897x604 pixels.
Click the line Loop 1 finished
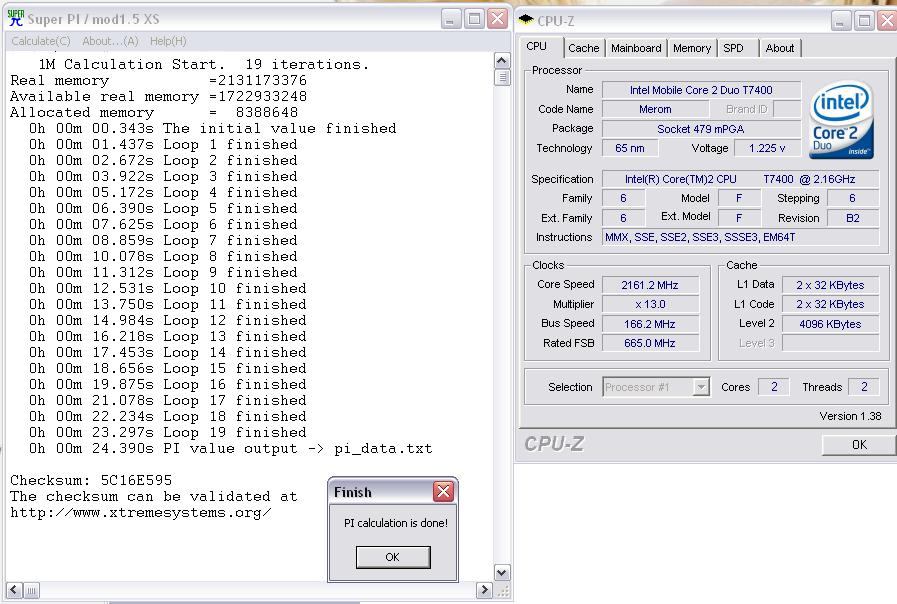click(x=163, y=144)
